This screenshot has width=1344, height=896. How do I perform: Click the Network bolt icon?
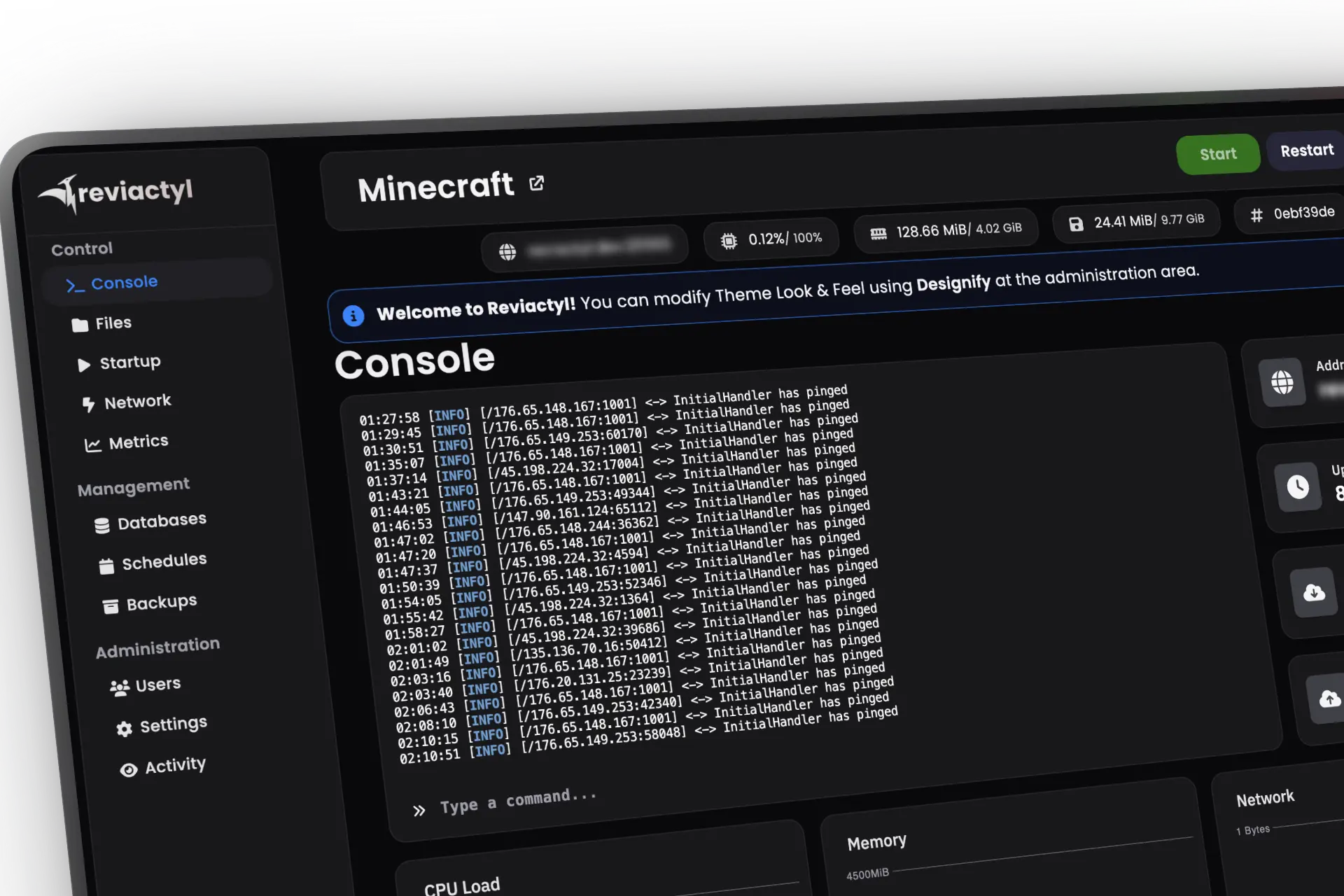coord(88,405)
